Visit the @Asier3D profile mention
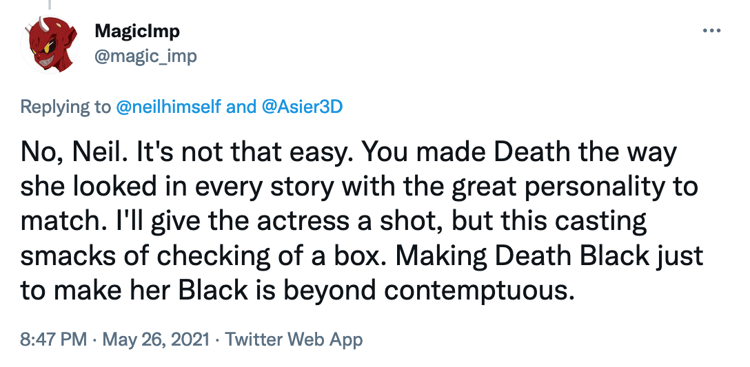This screenshot has width=750, height=367. pyautogui.click(x=302, y=107)
